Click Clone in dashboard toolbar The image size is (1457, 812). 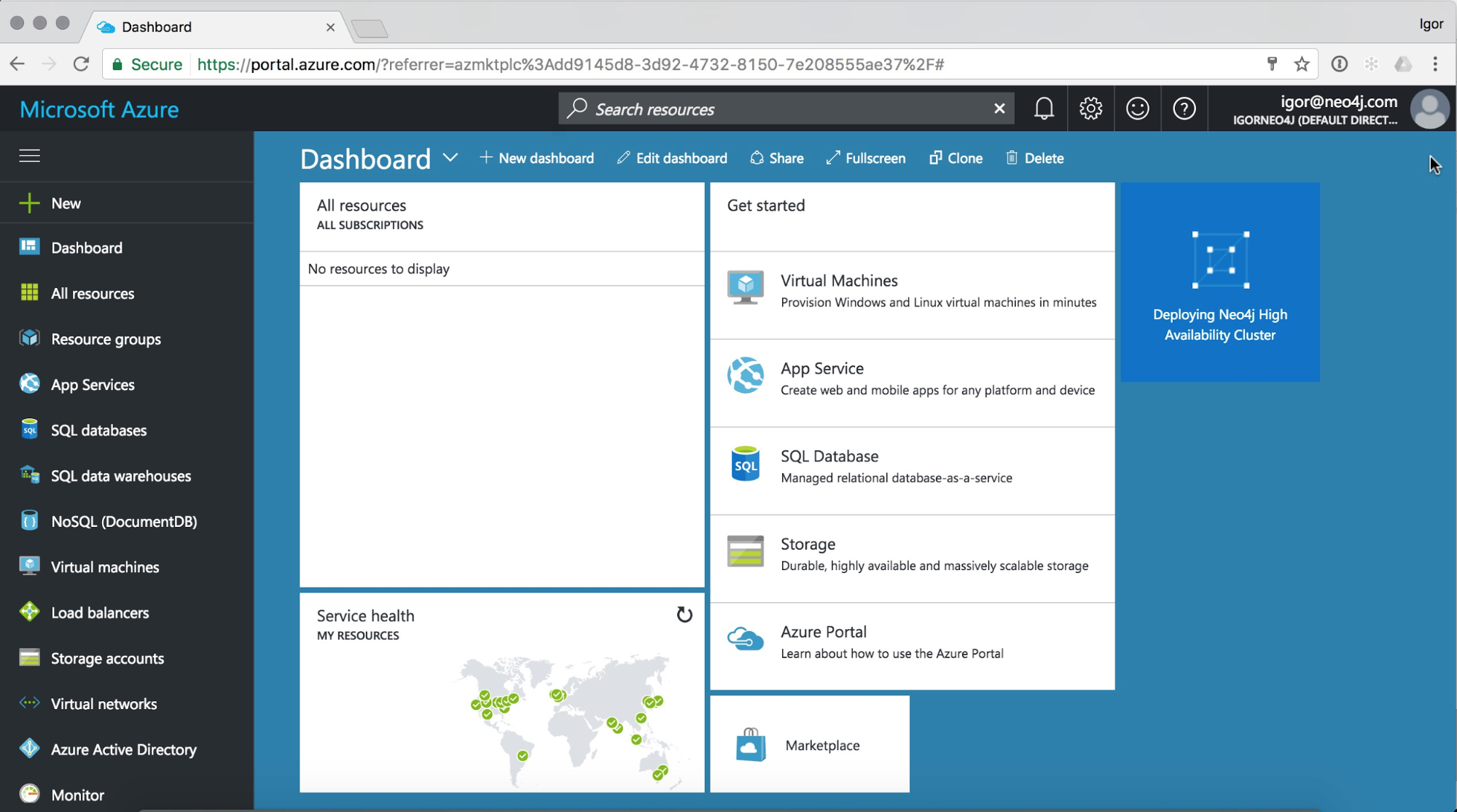coord(956,158)
